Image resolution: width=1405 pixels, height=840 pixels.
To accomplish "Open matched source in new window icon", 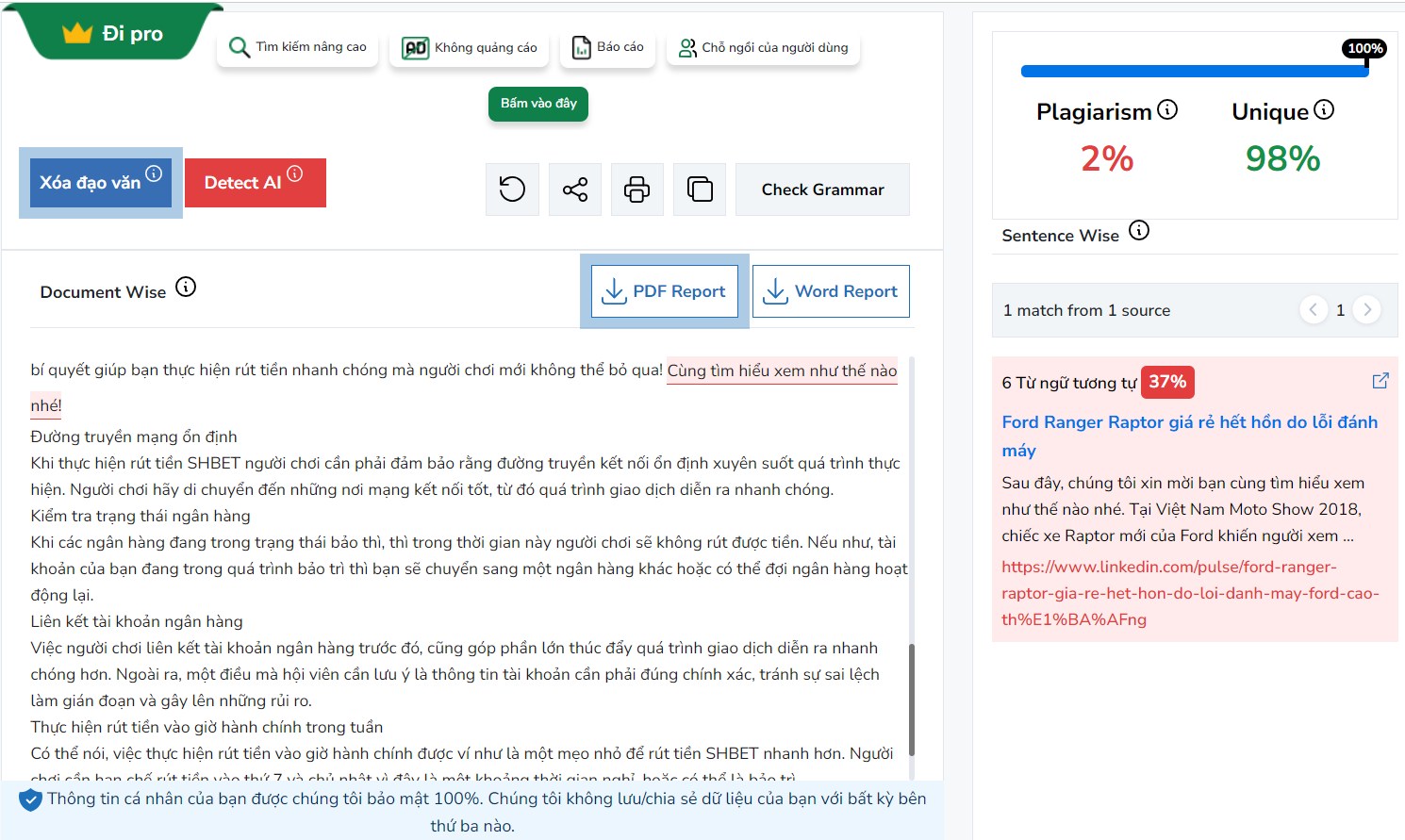I will click(x=1380, y=381).
